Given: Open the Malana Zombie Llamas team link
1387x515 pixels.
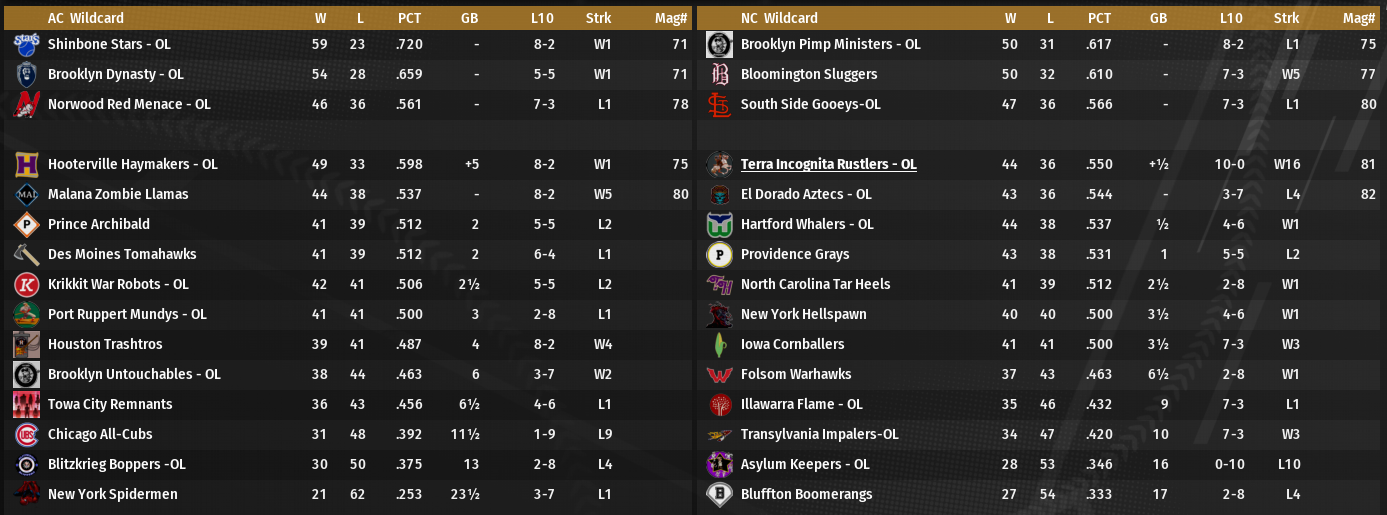Looking at the screenshot, I should coord(118,194).
